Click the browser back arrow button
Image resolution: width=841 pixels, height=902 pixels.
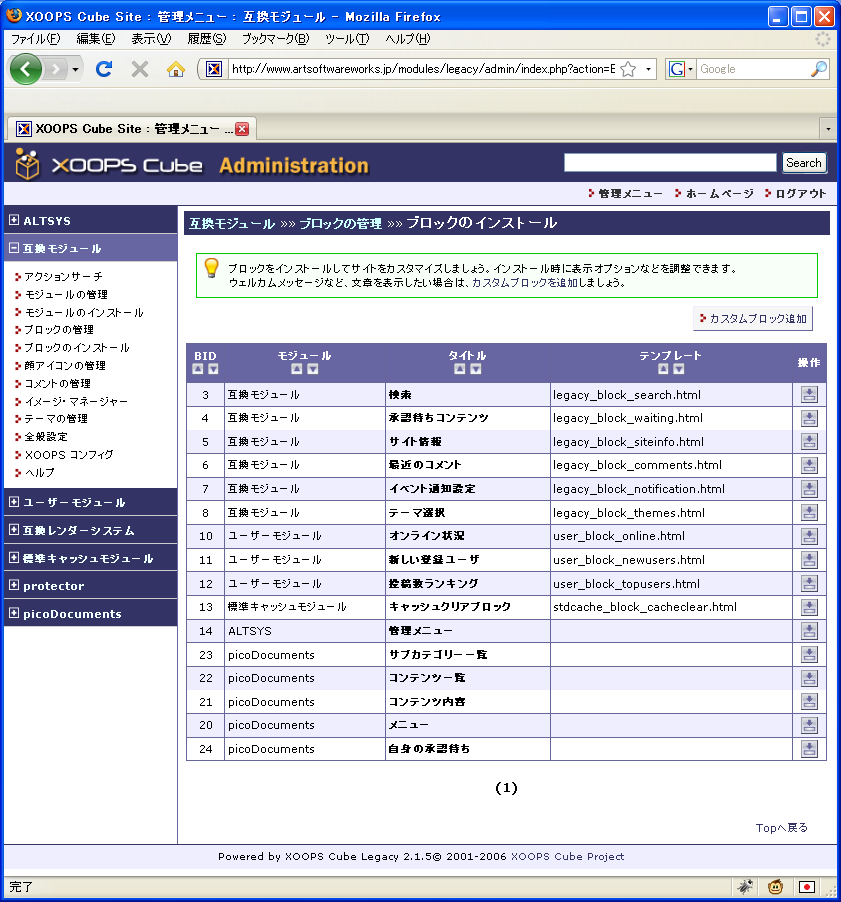(25, 69)
